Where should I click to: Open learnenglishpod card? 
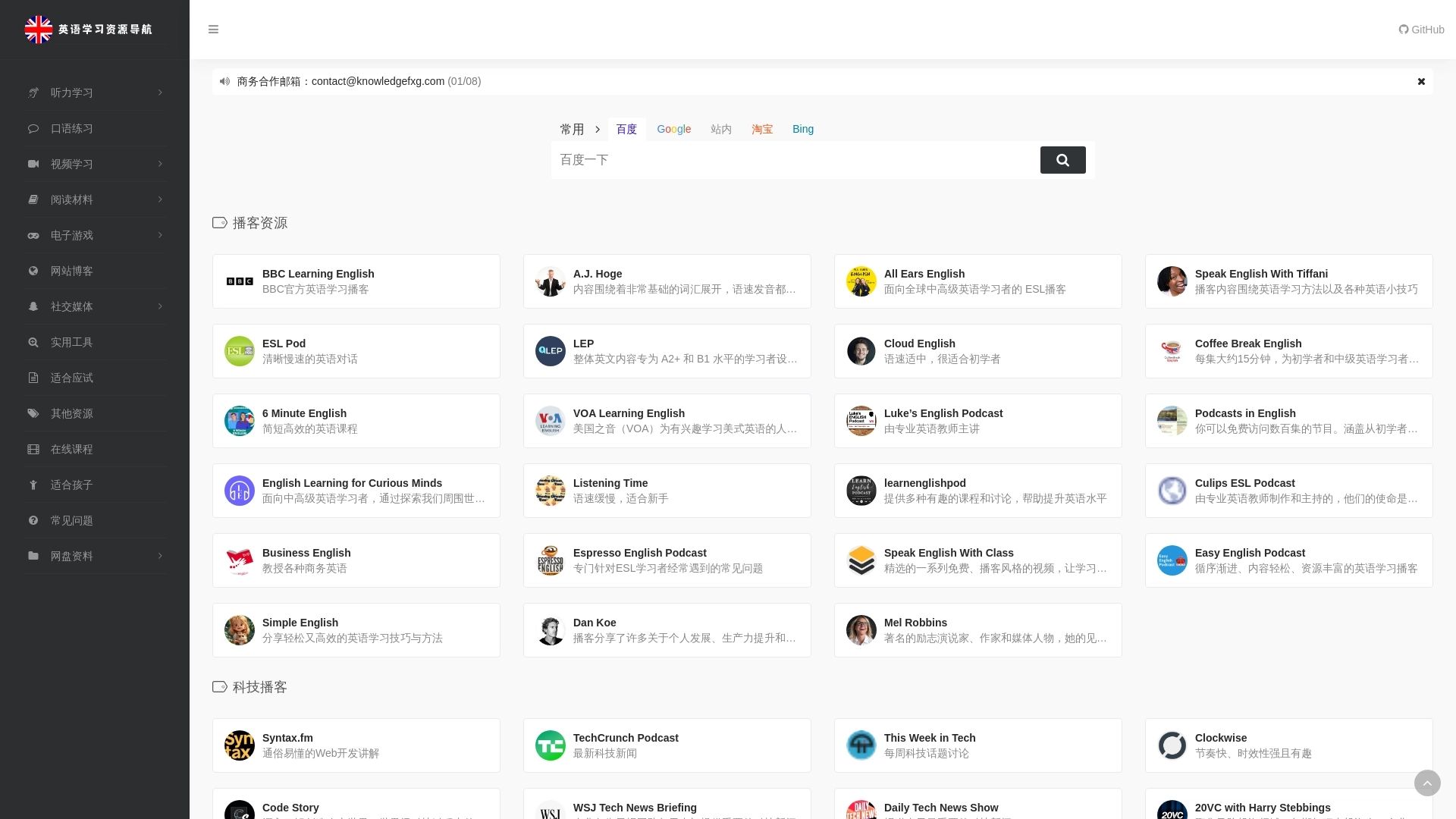pyautogui.click(x=978, y=491)
